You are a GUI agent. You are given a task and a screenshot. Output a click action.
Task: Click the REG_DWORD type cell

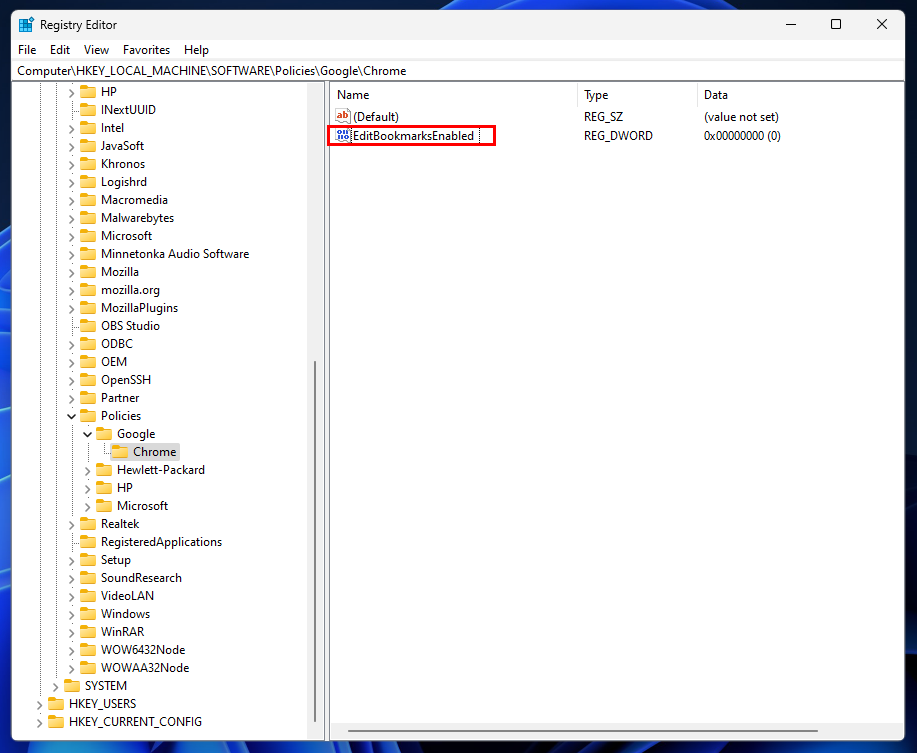(x=618, y=136)
